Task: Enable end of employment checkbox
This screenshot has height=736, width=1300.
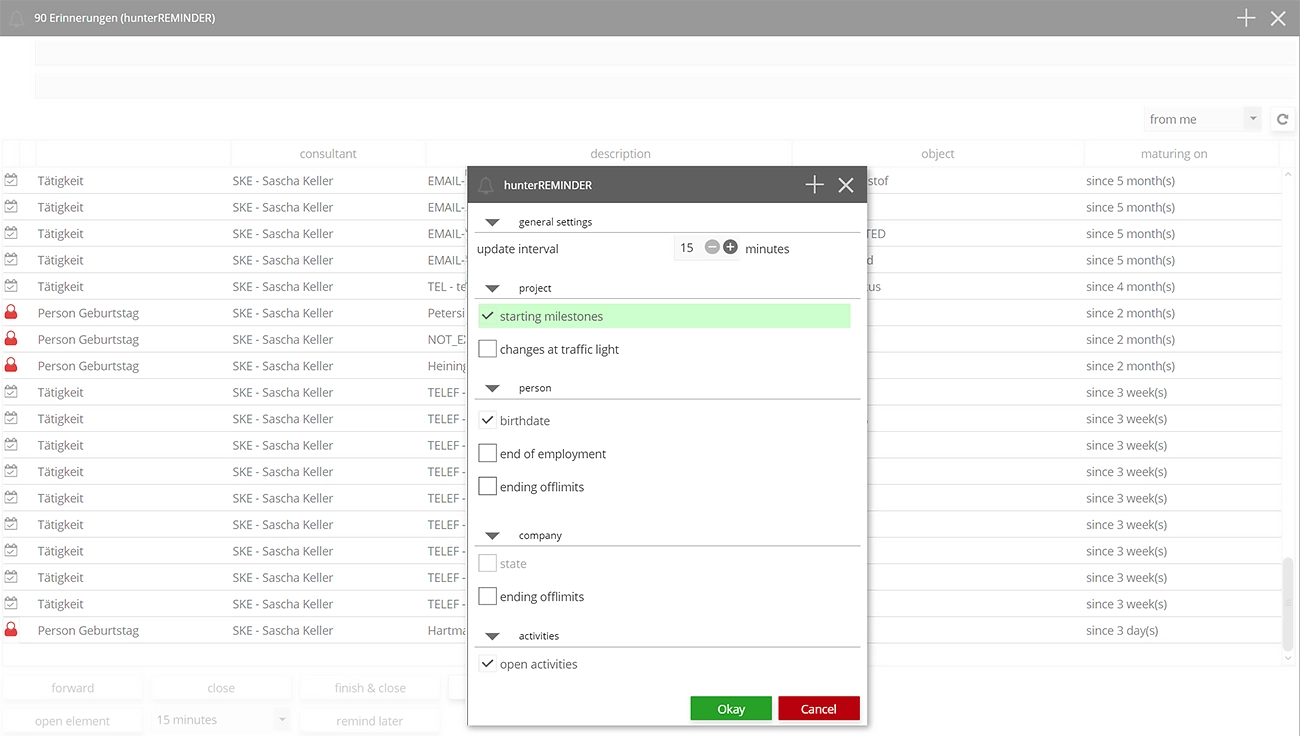Action: pyautogui.click(x=488, y=453)
